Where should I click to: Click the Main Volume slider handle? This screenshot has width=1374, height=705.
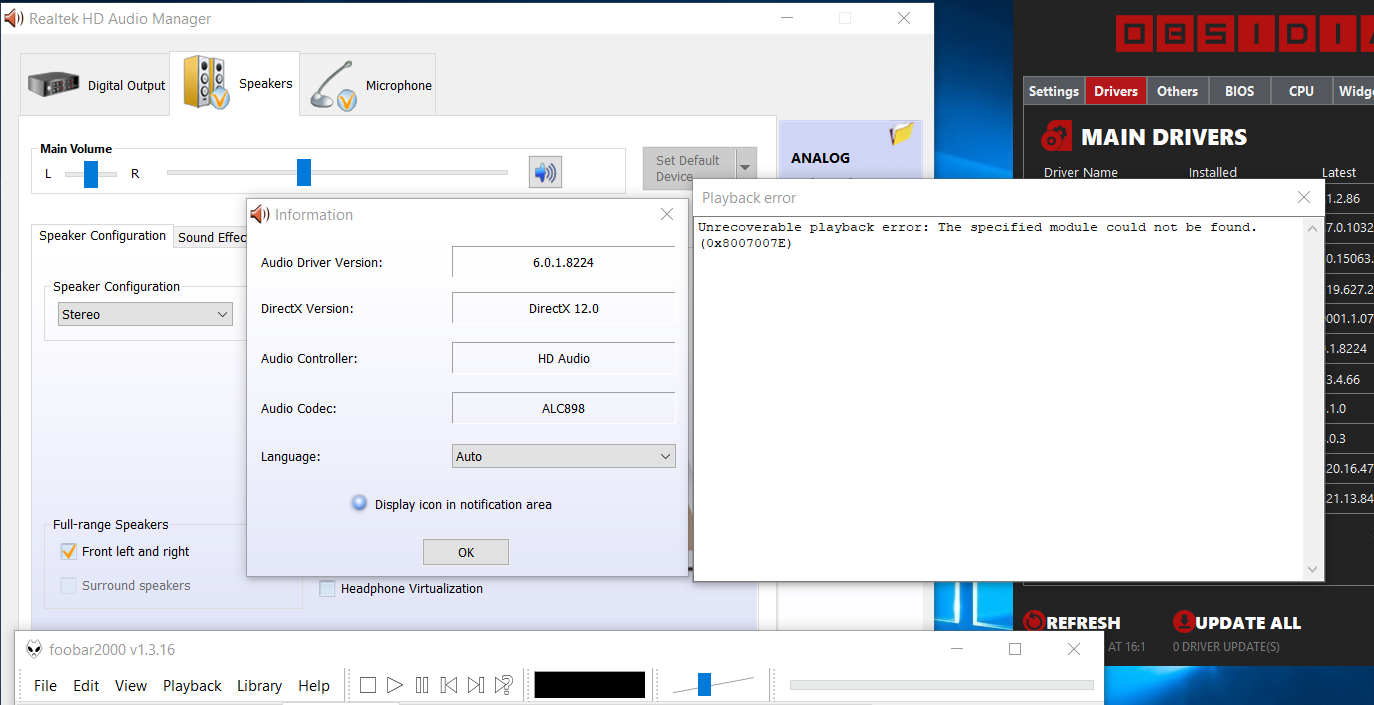click(304, 172)
